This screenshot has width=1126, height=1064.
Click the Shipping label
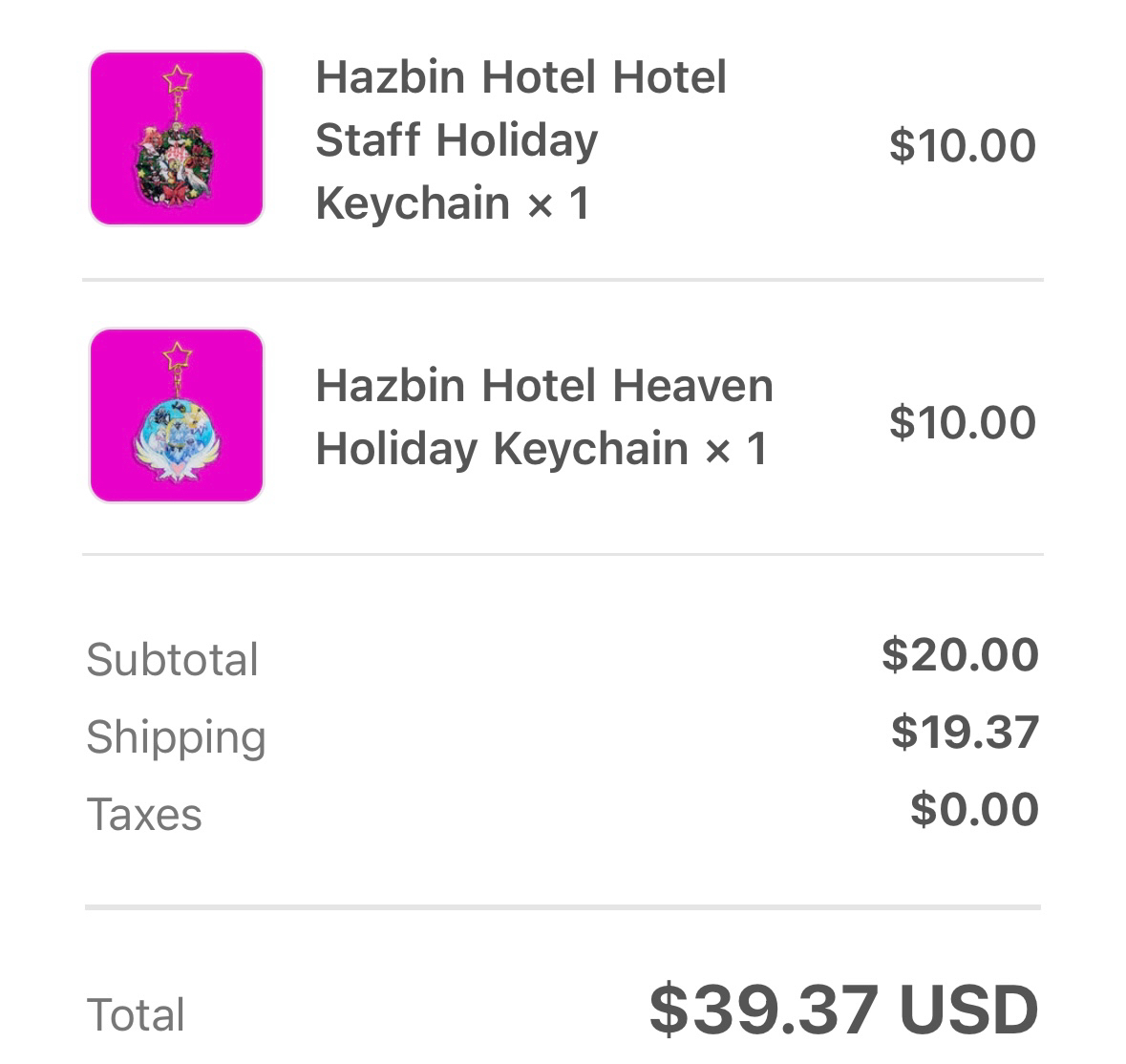pos(176,737)
